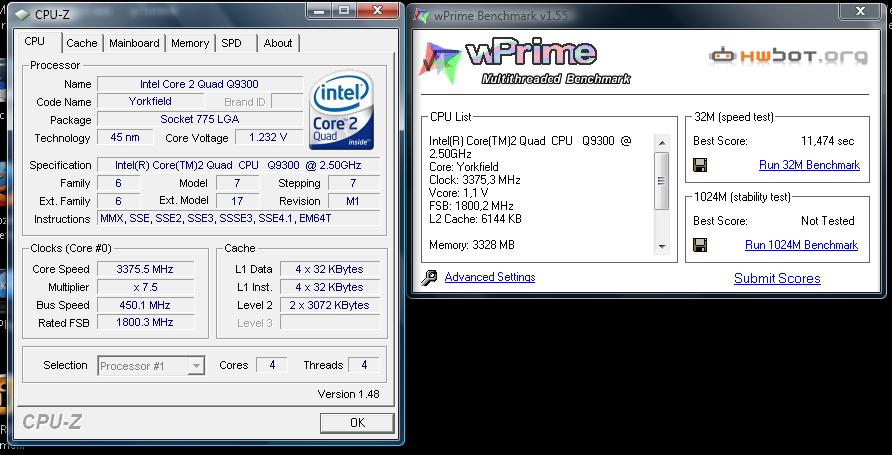The image size is (892, 455).
Task: Click the Threads value 4
Action: [364, 365]
